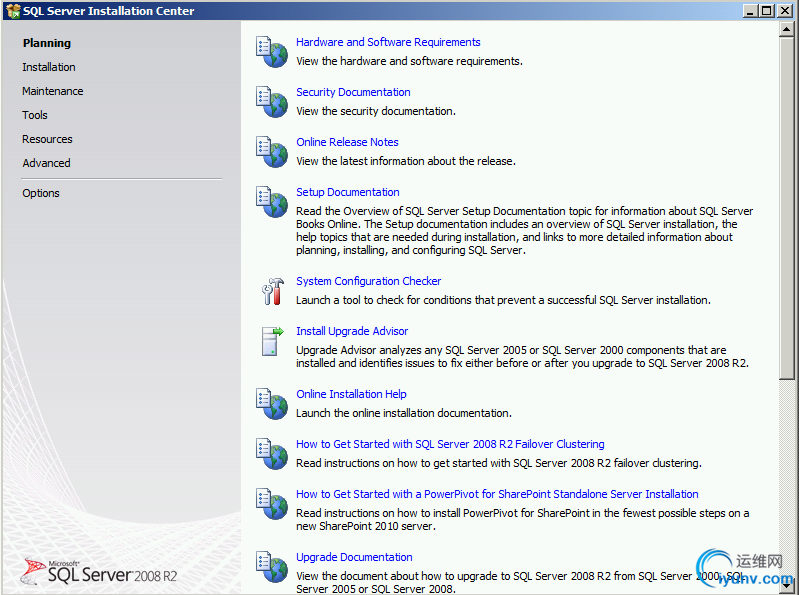Open the Failover Clustering getting started link
799x595 pixels.
pos(450,444)
